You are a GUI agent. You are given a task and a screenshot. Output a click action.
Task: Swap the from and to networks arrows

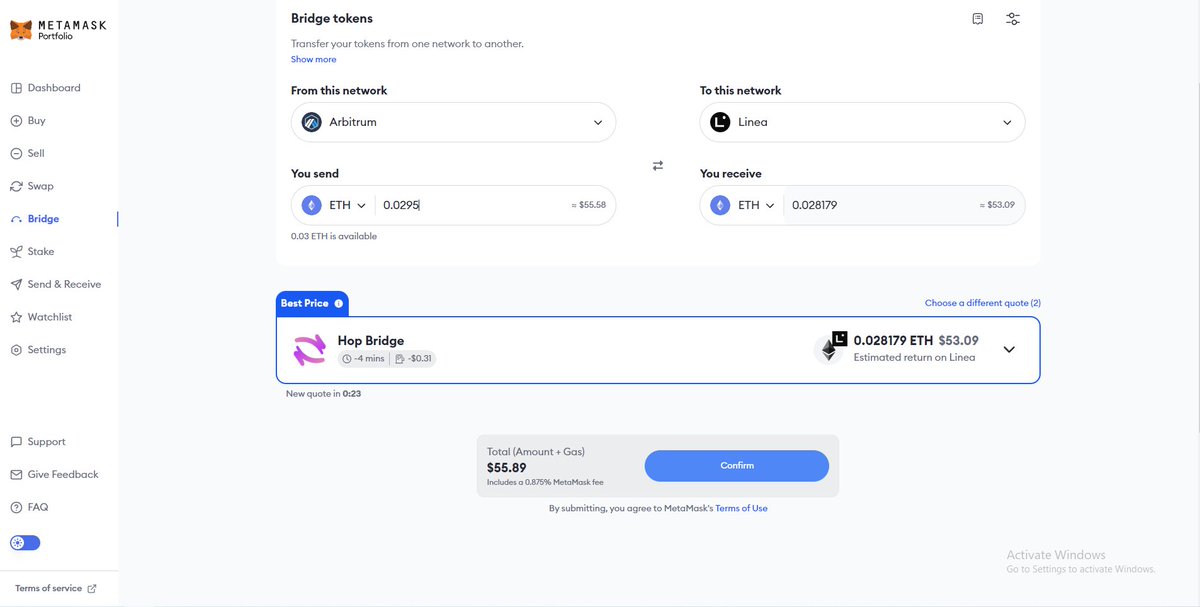tap(658, 166)
